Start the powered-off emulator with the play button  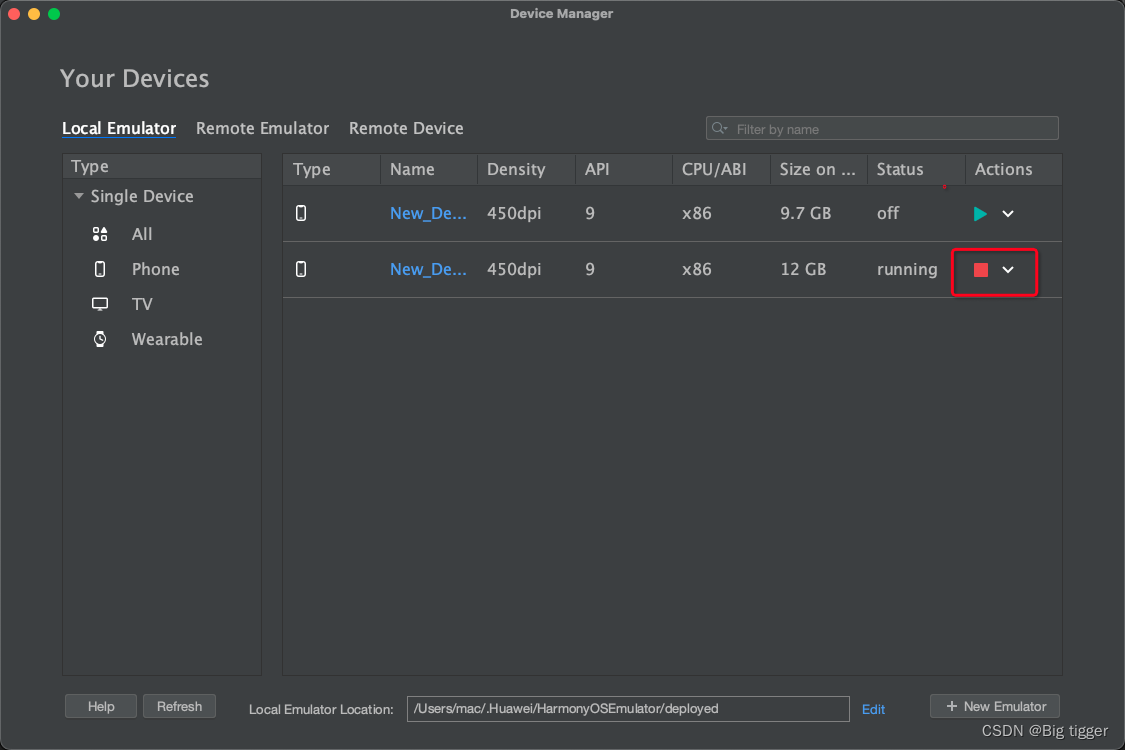[x=979, y=213]
